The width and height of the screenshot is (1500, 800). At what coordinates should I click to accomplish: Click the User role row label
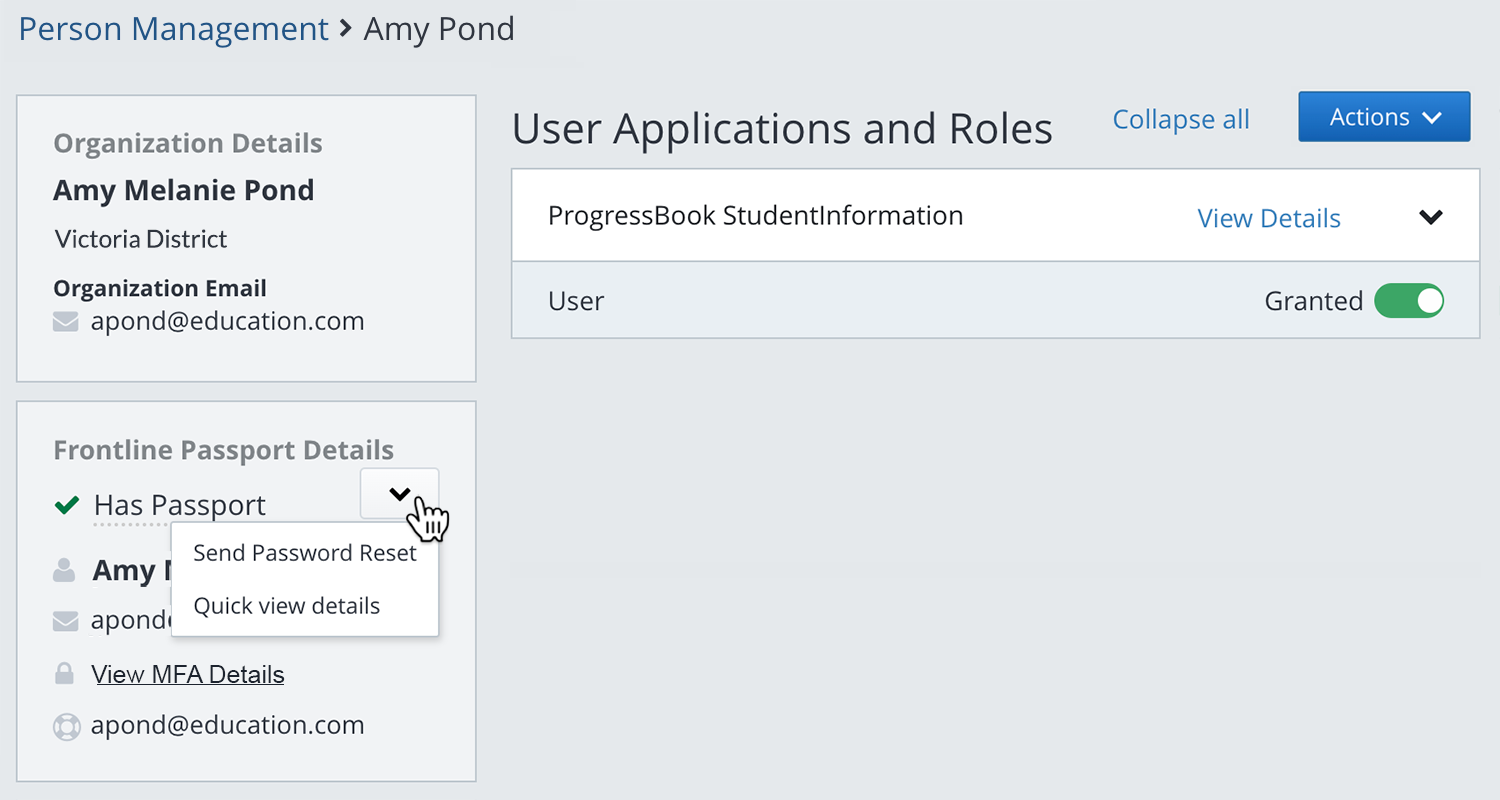[x=576, y=301]
